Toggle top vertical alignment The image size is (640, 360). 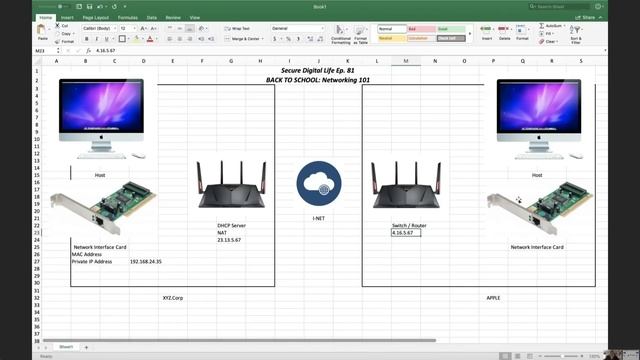[170, 29]
